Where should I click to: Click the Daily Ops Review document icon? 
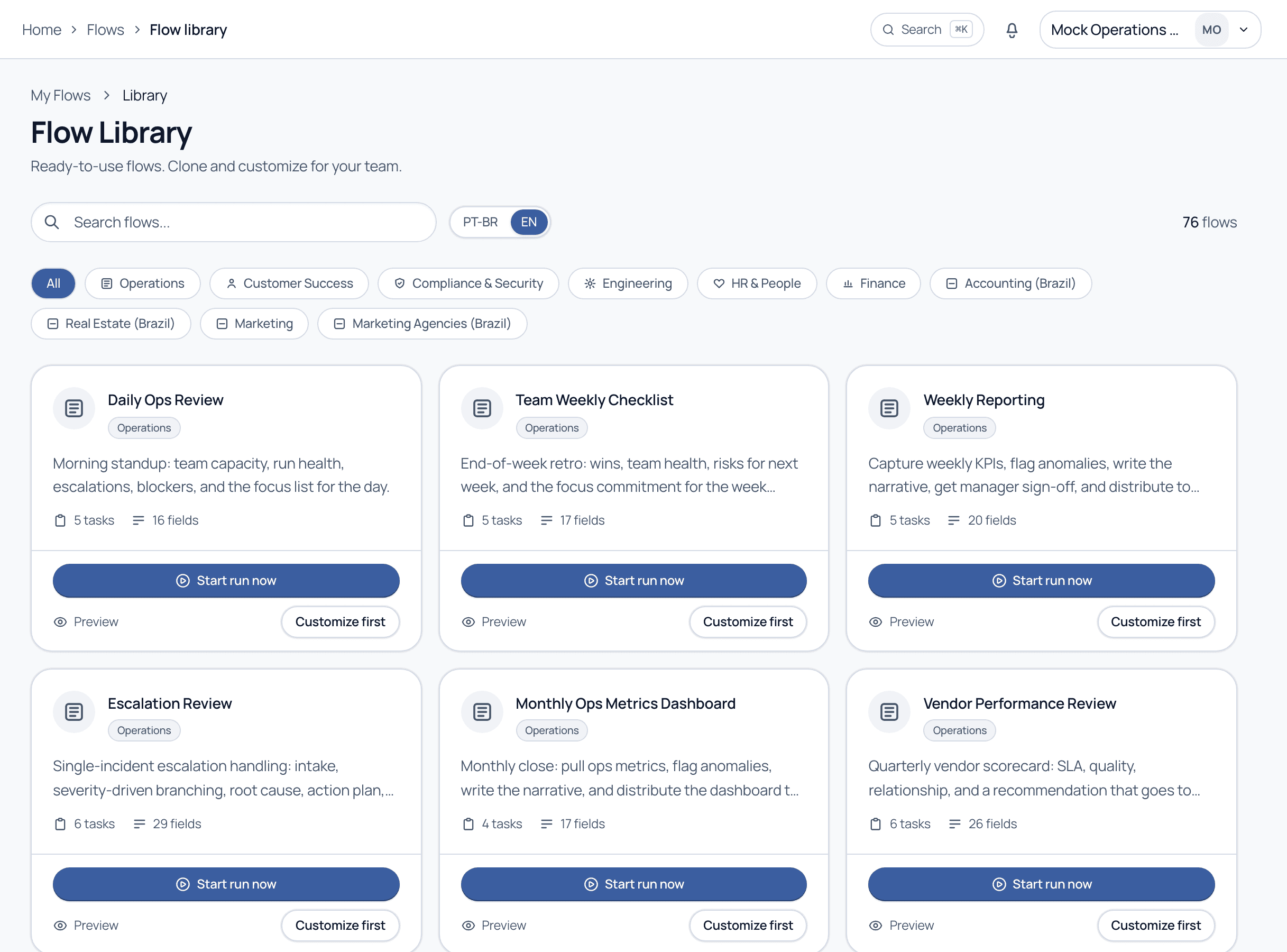pos(73,409)
